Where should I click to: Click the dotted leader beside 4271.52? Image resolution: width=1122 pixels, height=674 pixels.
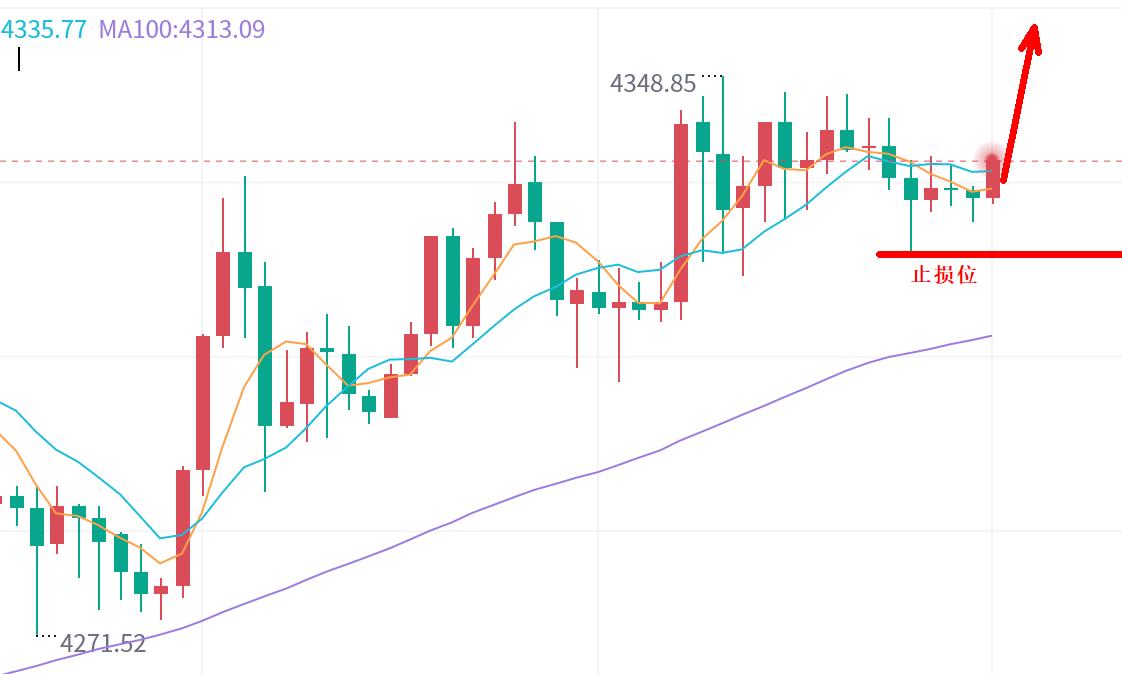coord(46,634)
